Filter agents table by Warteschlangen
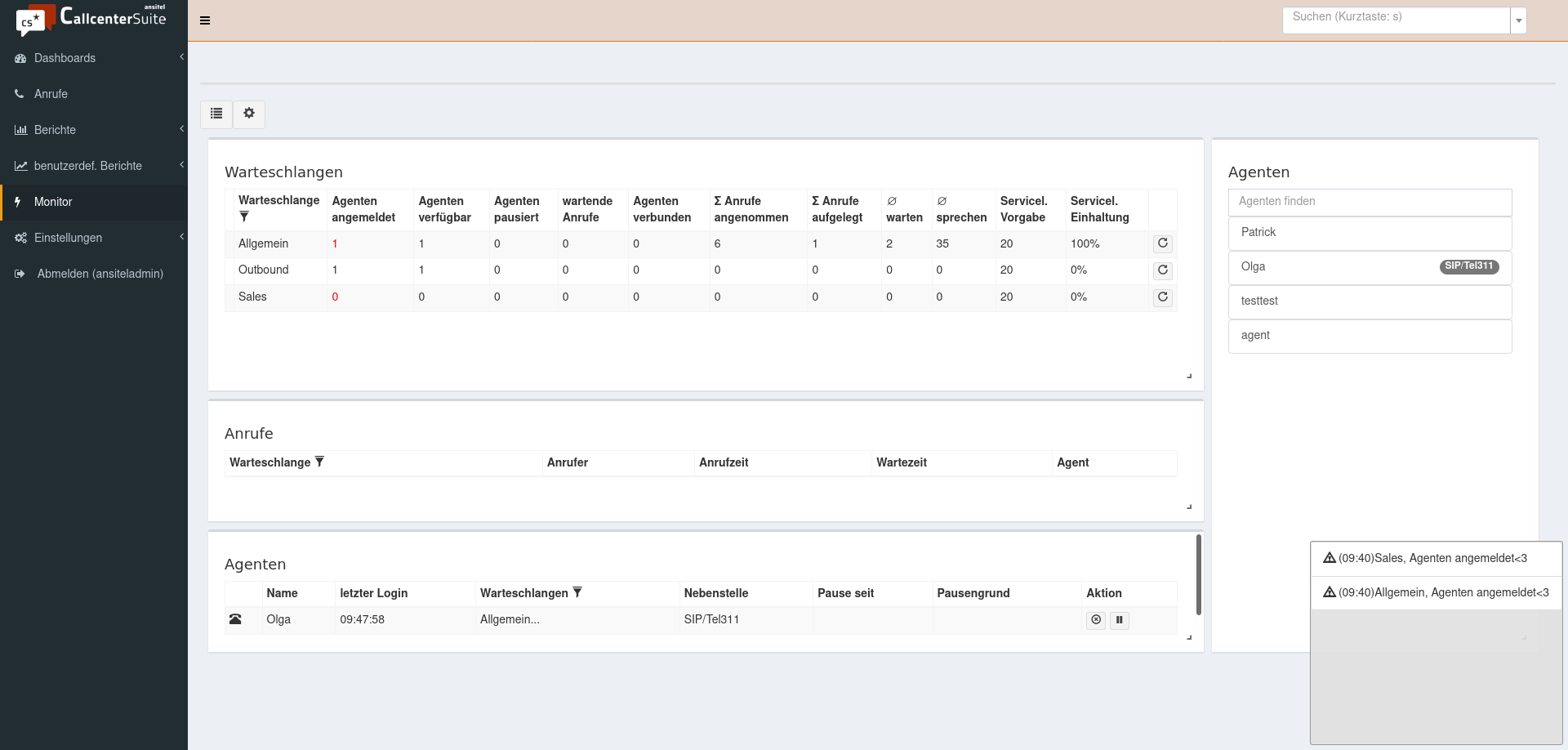Image resolution: width=1568 pixels, height=750 pixels. click(x=577, y=592)
